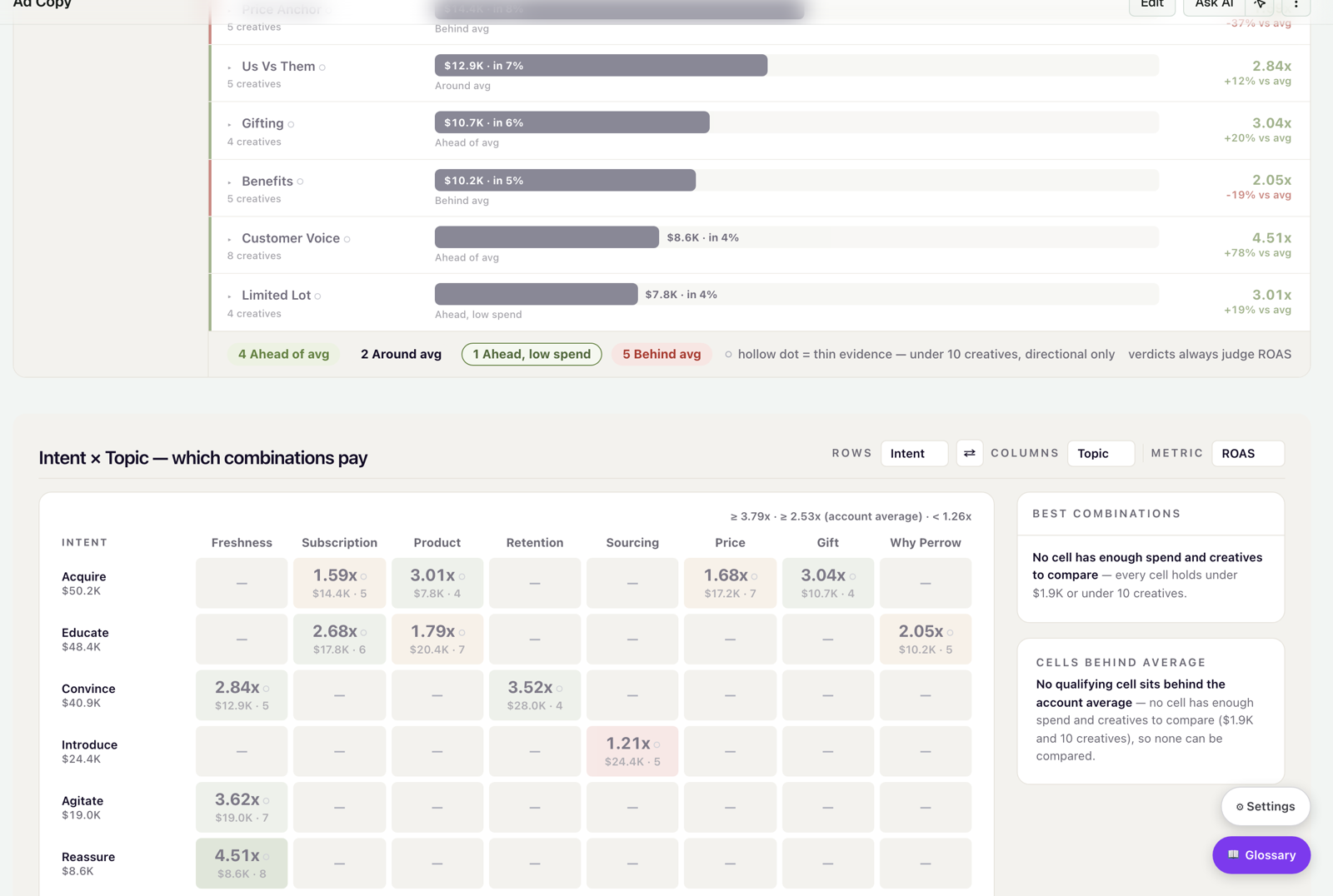This screenshot has height=896, width=1333.
Task: Filter by 5 Behind avg
Action: pyautogui.click(x=662, y=354)
